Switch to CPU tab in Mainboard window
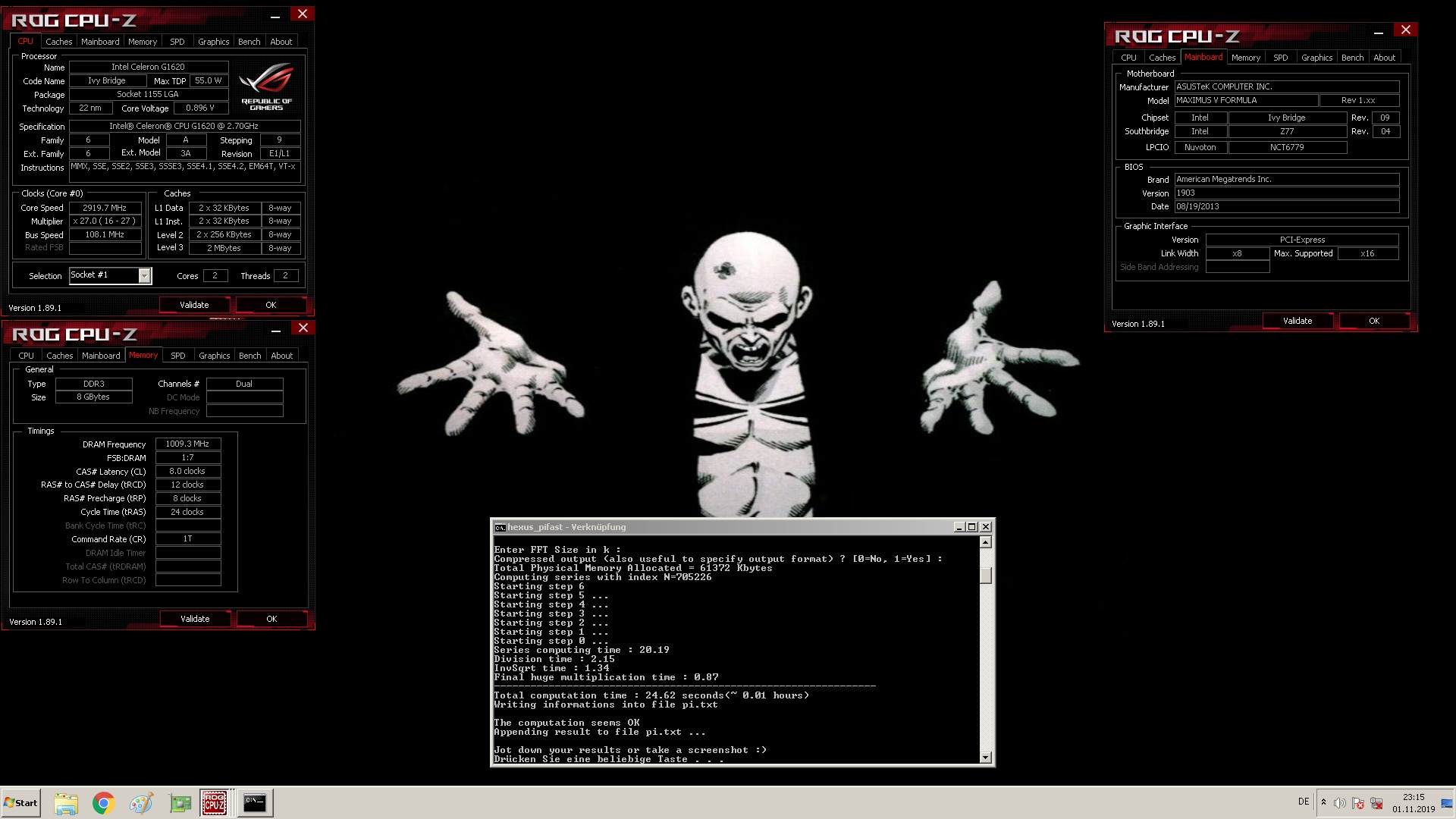 pyautogui.click(x=1128, y=58)
